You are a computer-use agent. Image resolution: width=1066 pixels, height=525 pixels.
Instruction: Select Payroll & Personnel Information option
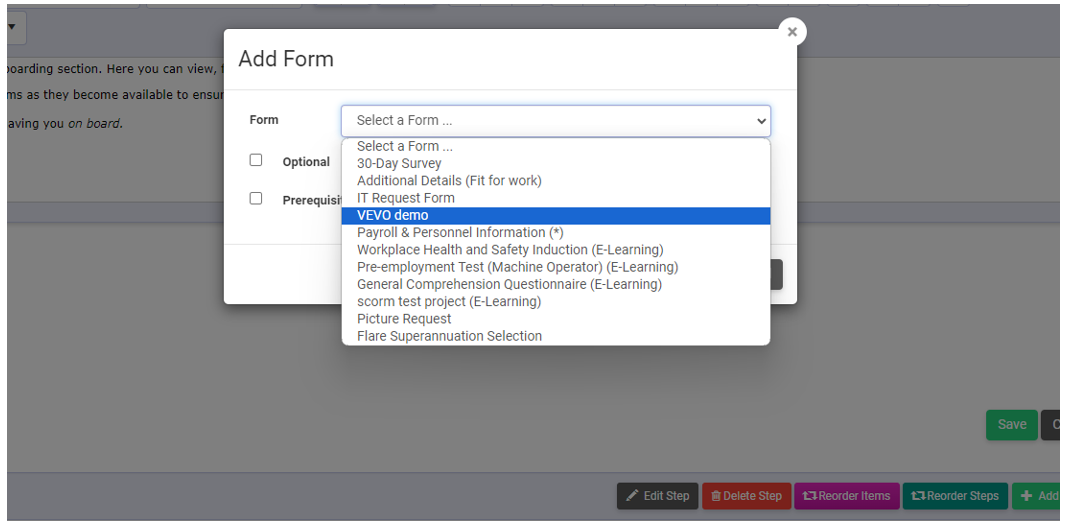click(x=555, y=233)
